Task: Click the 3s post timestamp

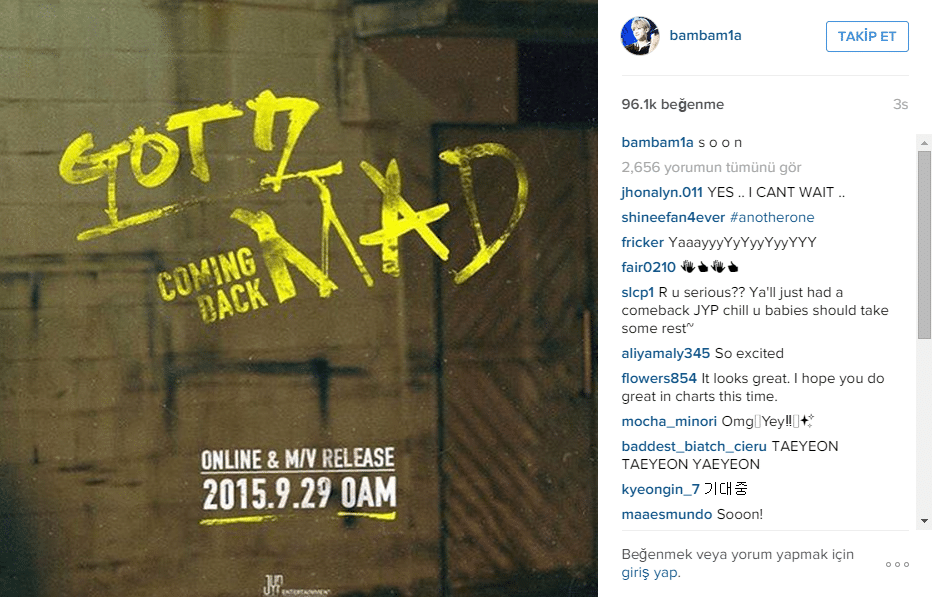Action: [x=900, y=104]
